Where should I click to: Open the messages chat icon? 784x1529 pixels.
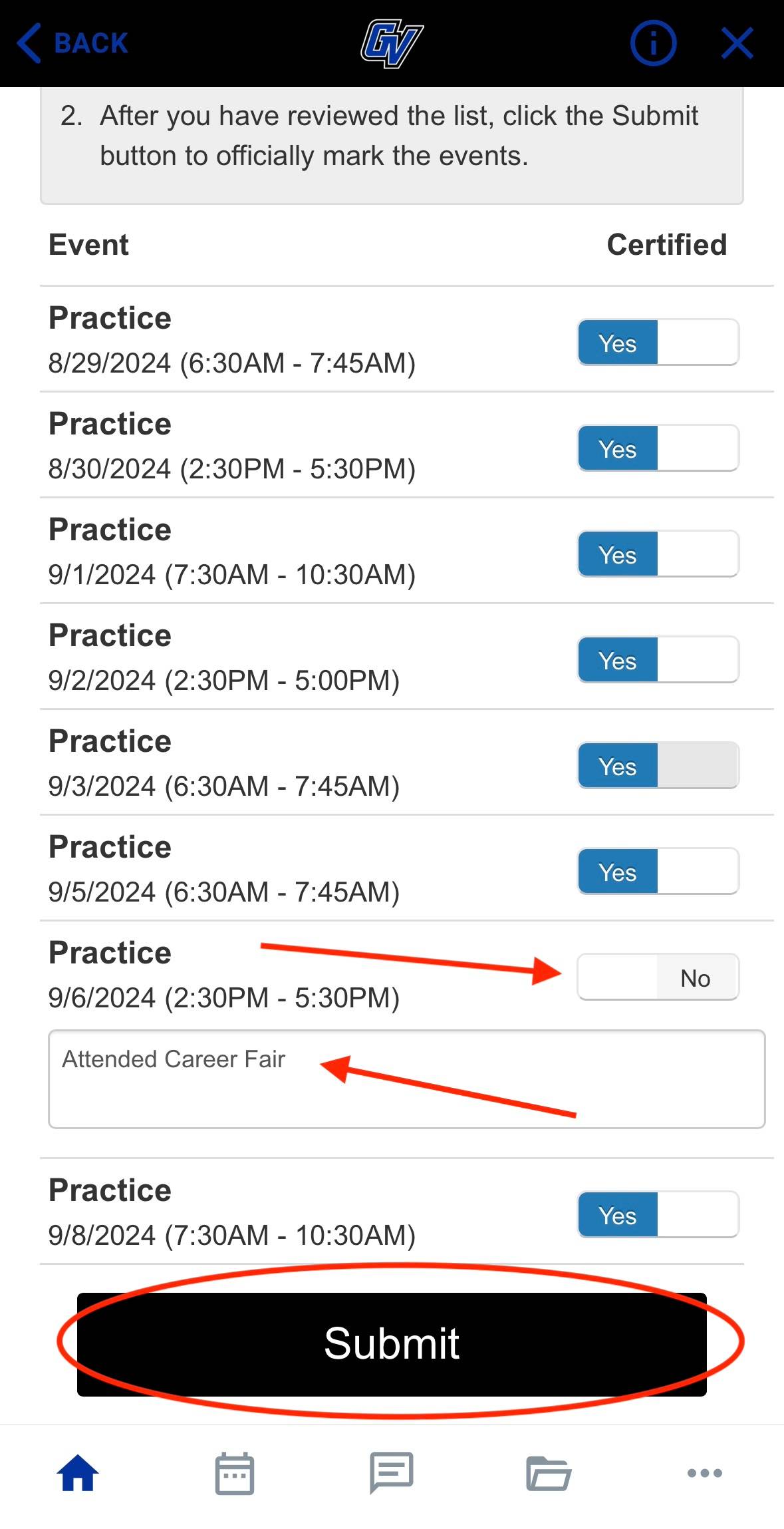click(x=392, y=1473)
